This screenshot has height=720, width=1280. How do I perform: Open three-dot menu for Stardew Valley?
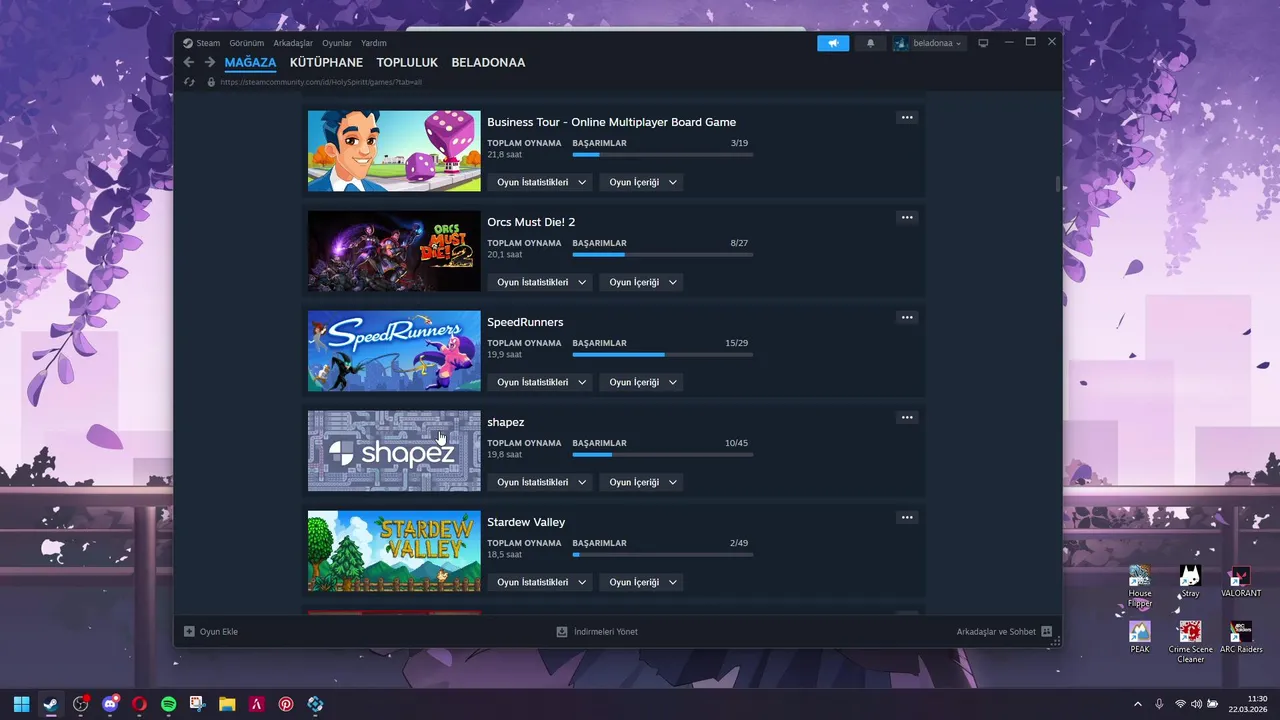907,517
